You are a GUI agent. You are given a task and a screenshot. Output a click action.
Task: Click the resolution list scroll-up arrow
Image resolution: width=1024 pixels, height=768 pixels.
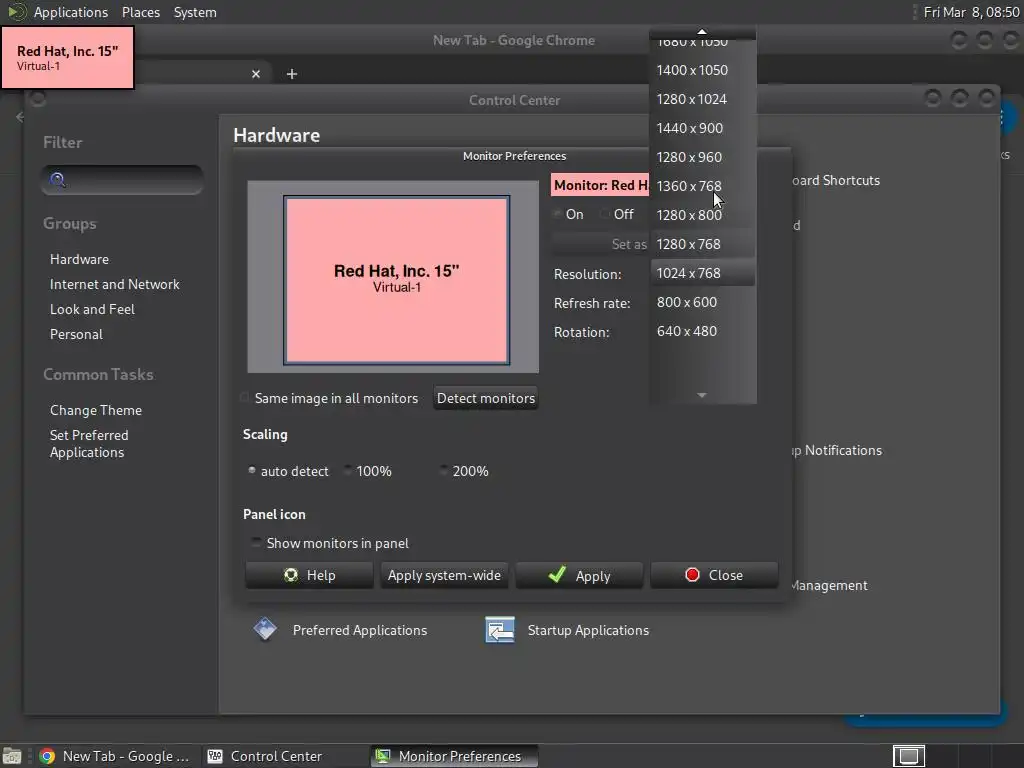coord(702,31)
